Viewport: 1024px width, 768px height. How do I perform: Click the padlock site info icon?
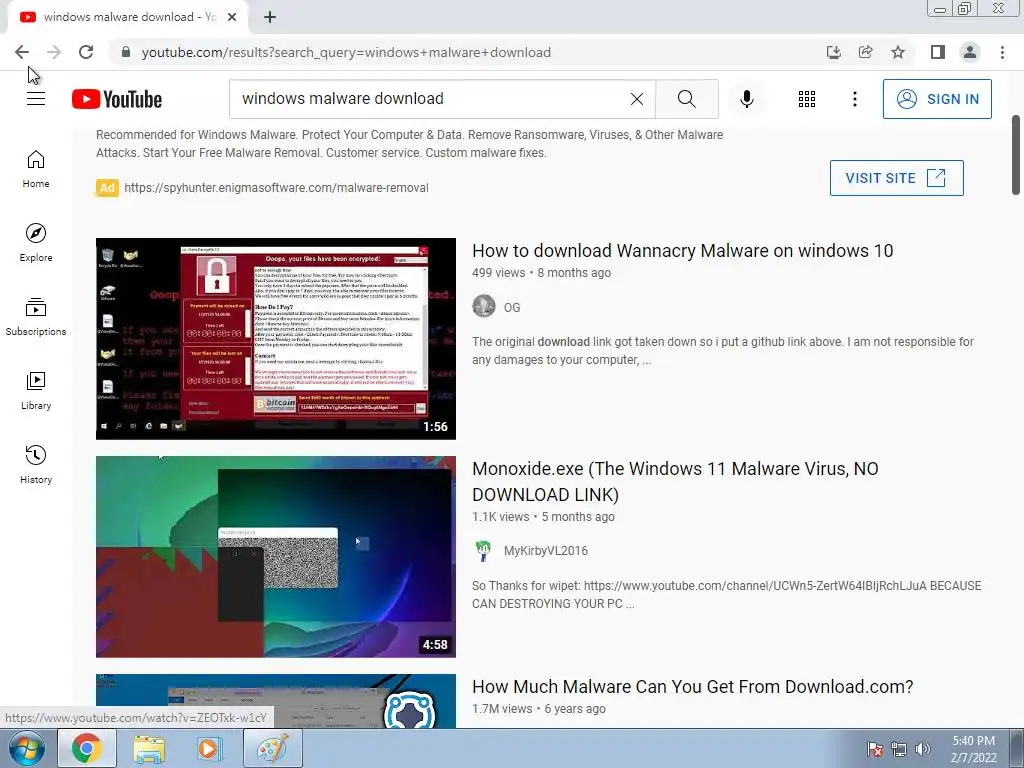coord(126,52)
